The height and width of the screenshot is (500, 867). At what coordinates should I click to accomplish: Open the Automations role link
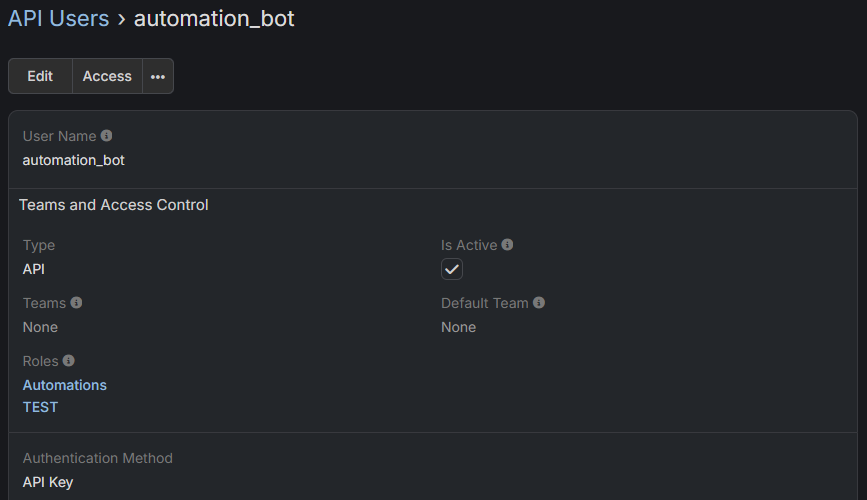click(x=65, y=385)
